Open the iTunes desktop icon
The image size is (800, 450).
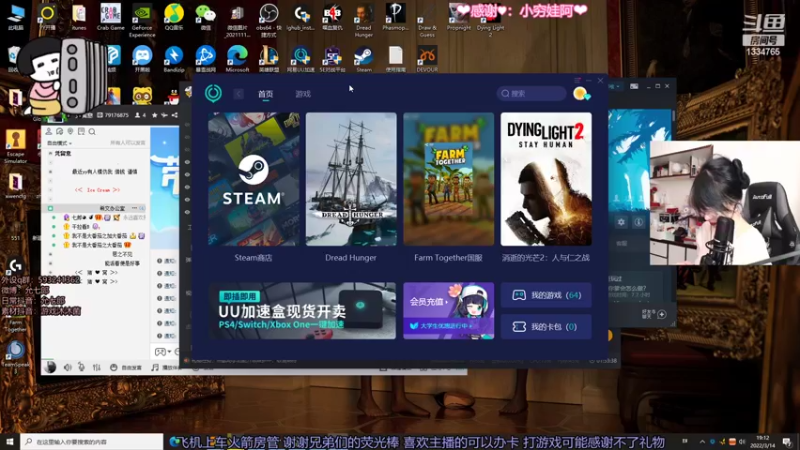(79, 17)
